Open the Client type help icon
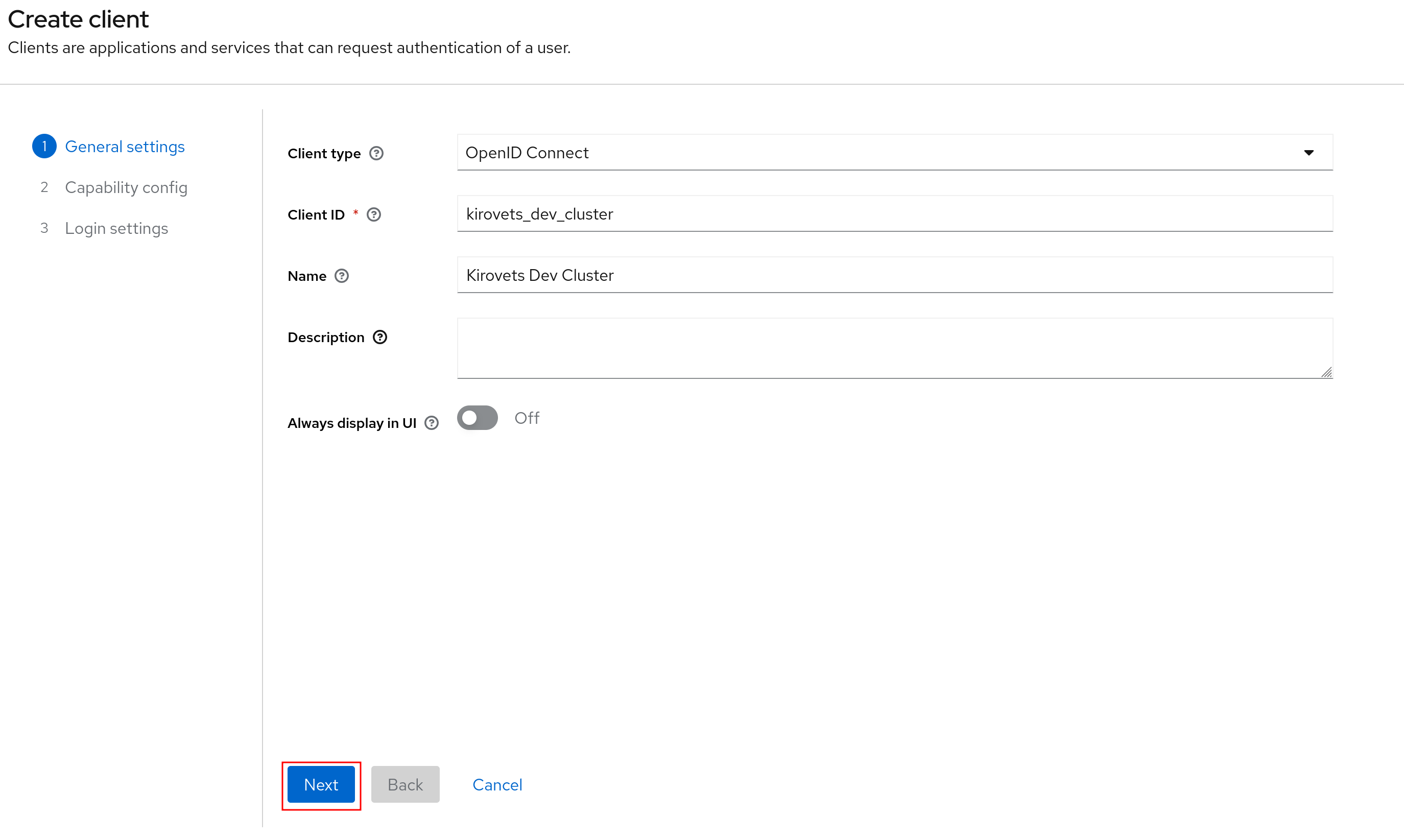This screenshot has height=840, width=1404. pos(377,153)
